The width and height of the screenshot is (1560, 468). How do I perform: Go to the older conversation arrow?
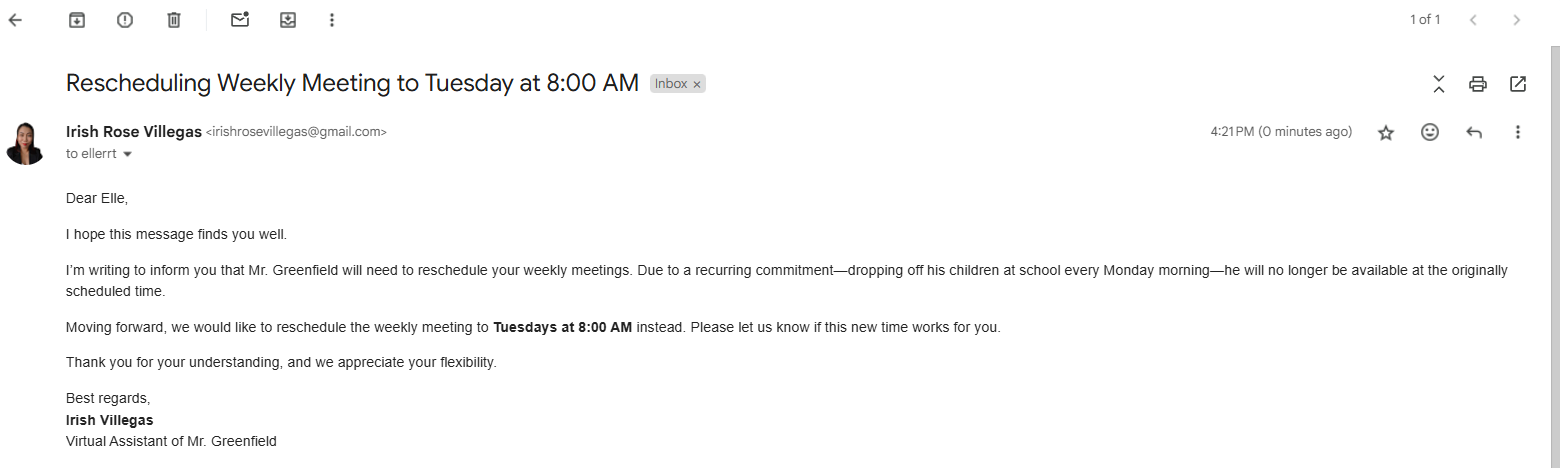pos(1517,20)
